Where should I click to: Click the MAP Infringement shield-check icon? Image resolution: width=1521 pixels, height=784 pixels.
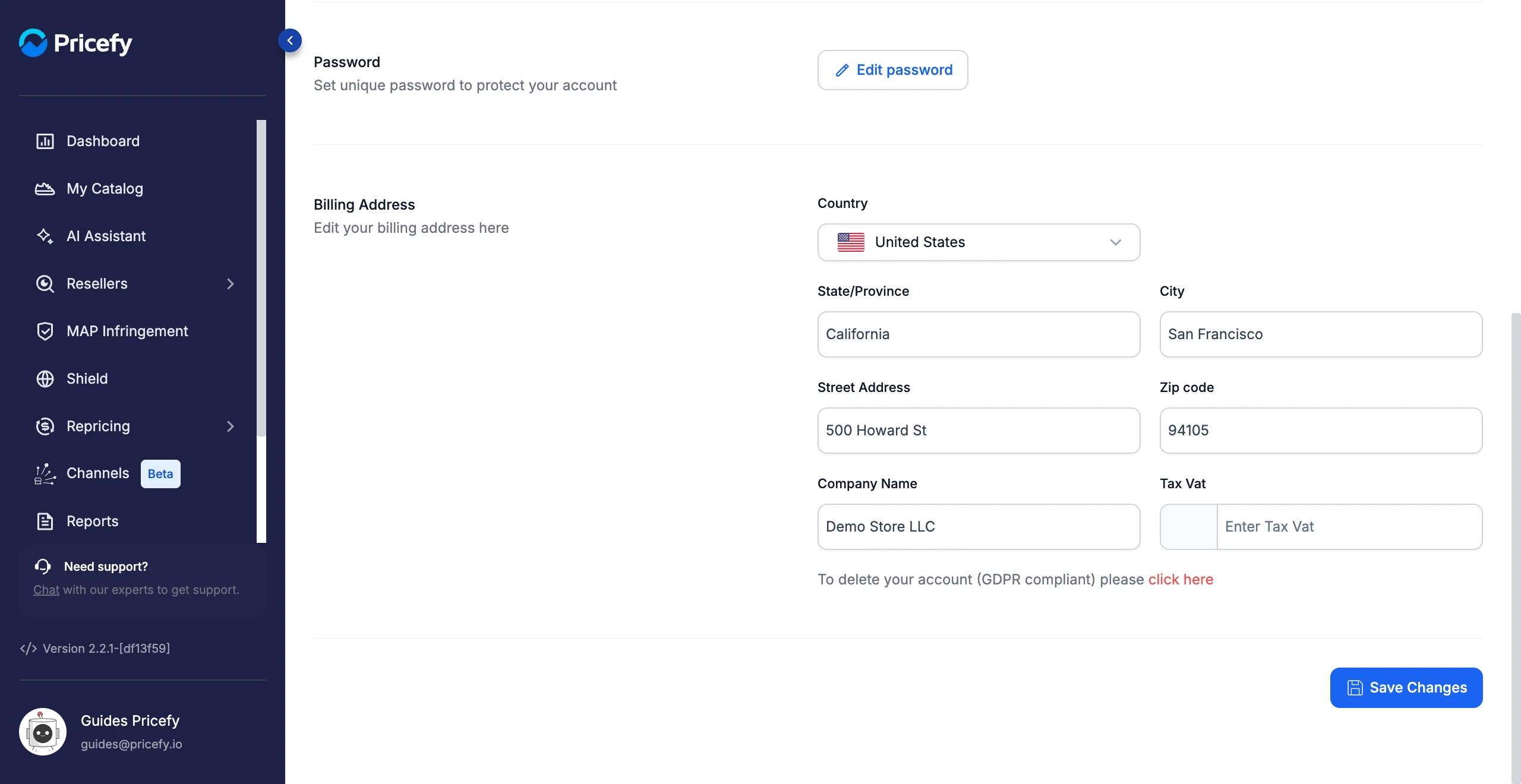point(45,331)
